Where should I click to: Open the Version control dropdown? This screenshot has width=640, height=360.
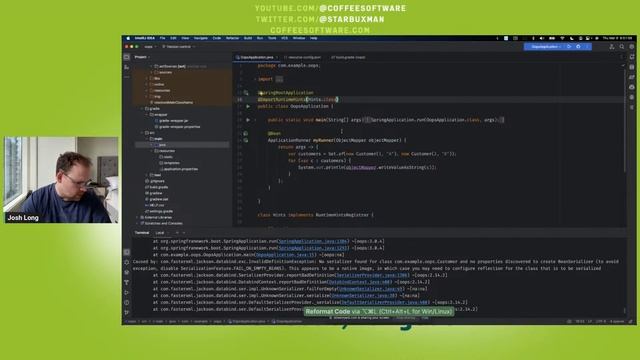(x=179, y=47)
